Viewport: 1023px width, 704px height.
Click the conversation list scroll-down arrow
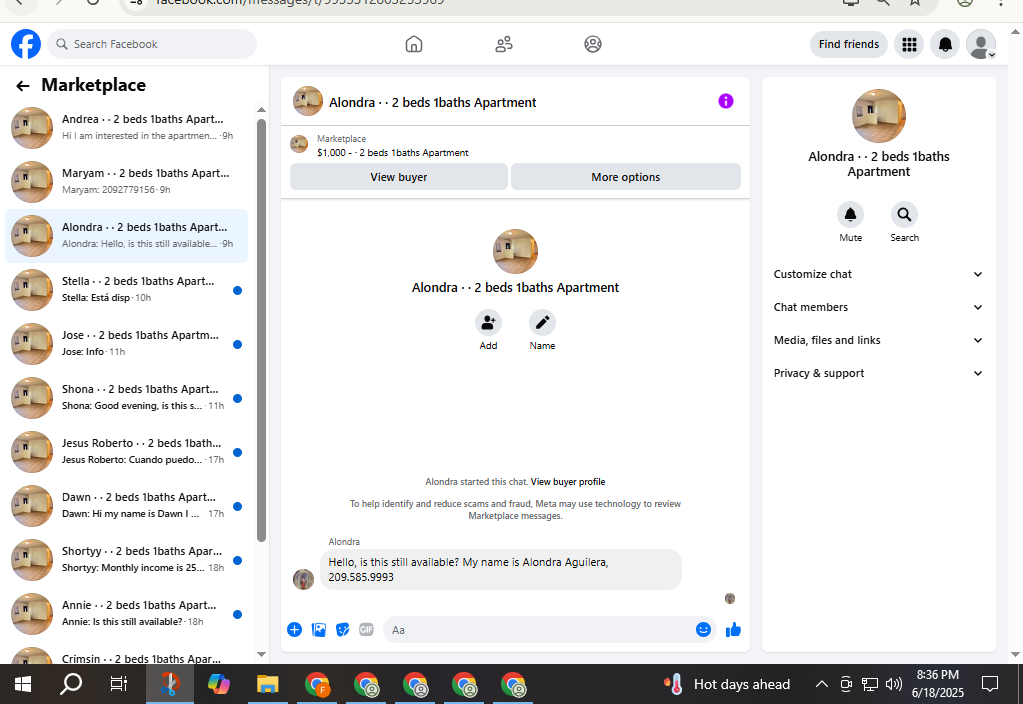pyautogui.click(x=262, y=654)
